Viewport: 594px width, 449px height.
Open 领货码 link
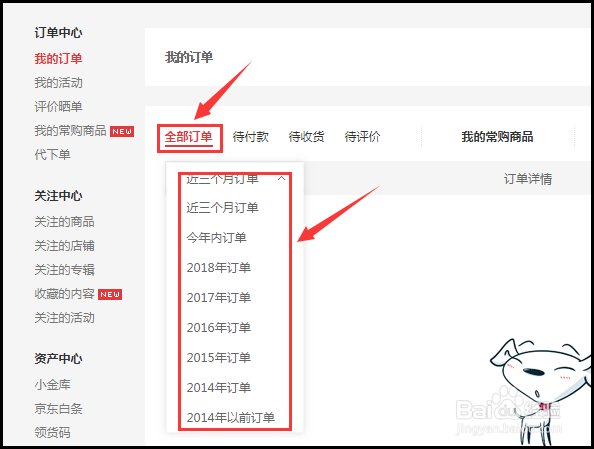click(x=52, y=432)
